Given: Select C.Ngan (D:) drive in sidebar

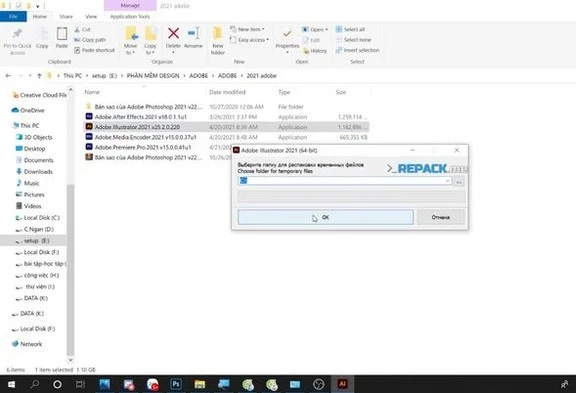Looking at the screenshot, I should (x=35, y=229).
